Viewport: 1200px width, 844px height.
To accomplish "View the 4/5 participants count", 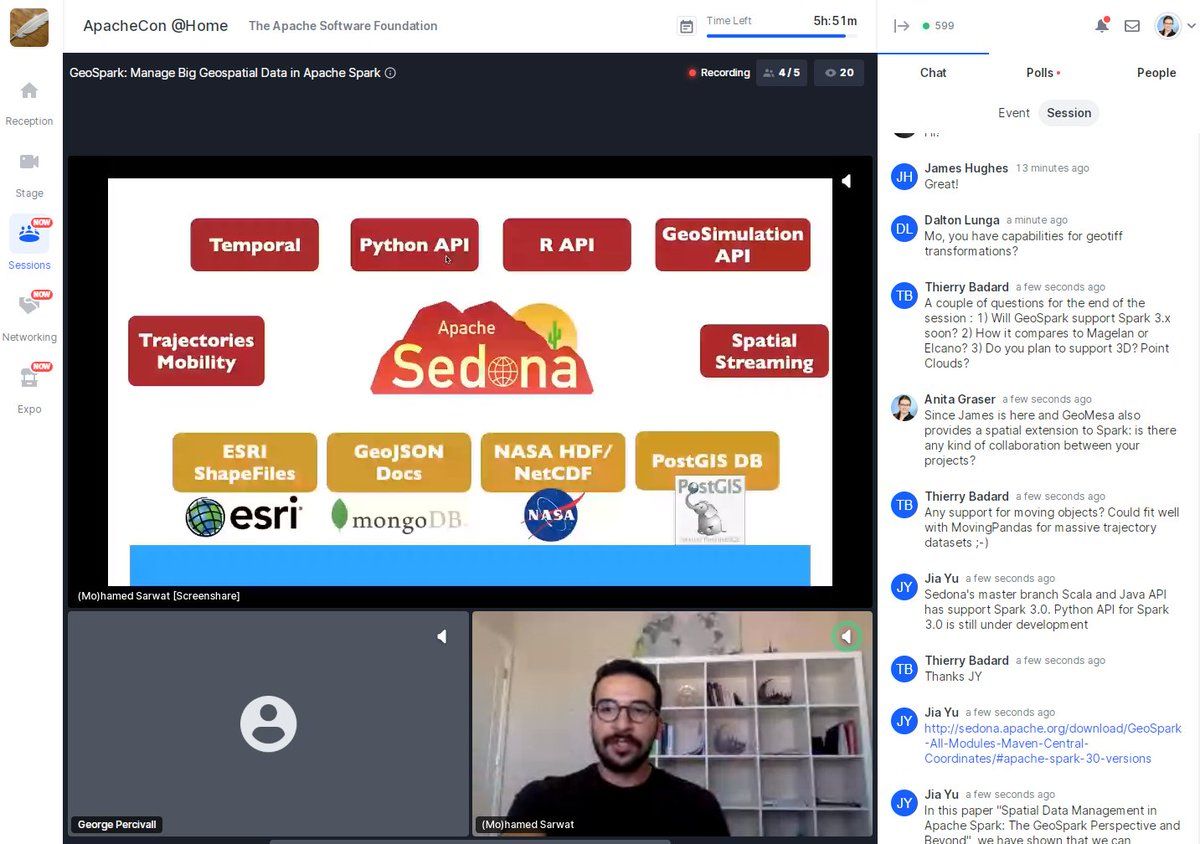I will (781, 73).
